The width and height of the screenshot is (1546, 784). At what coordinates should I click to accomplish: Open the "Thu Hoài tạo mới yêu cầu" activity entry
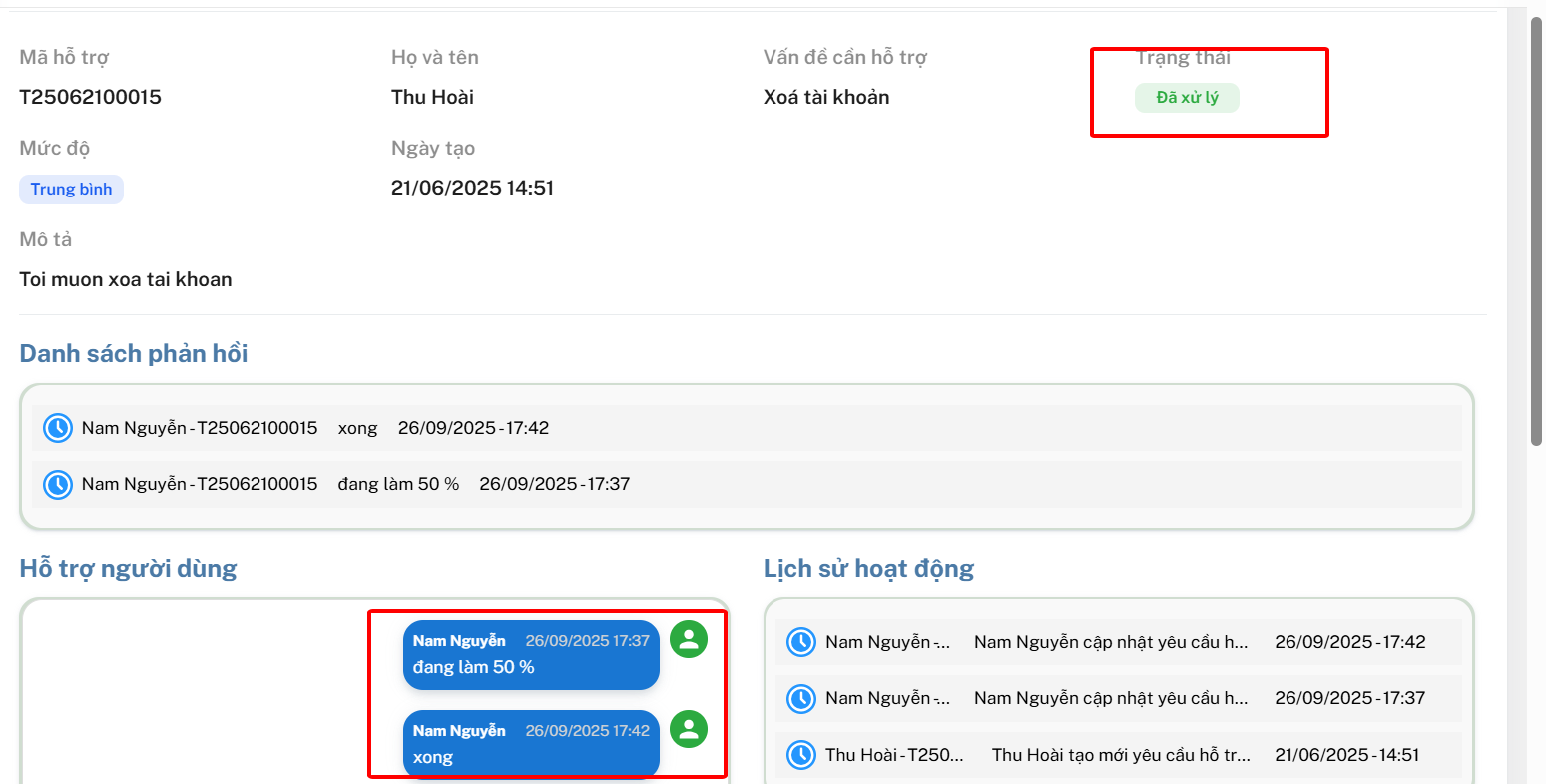pos(1120,755)
